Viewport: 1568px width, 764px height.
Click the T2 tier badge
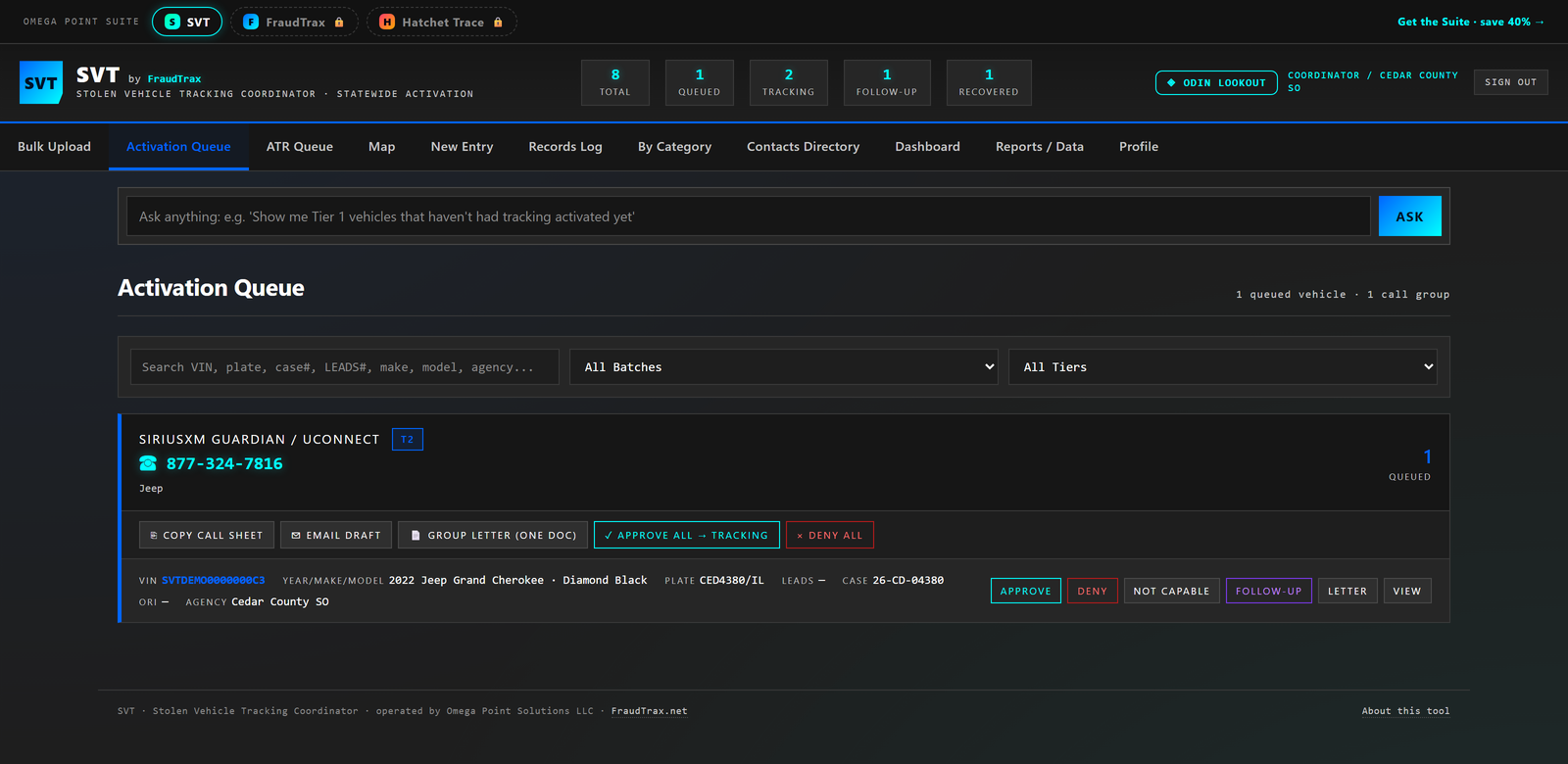408,439
